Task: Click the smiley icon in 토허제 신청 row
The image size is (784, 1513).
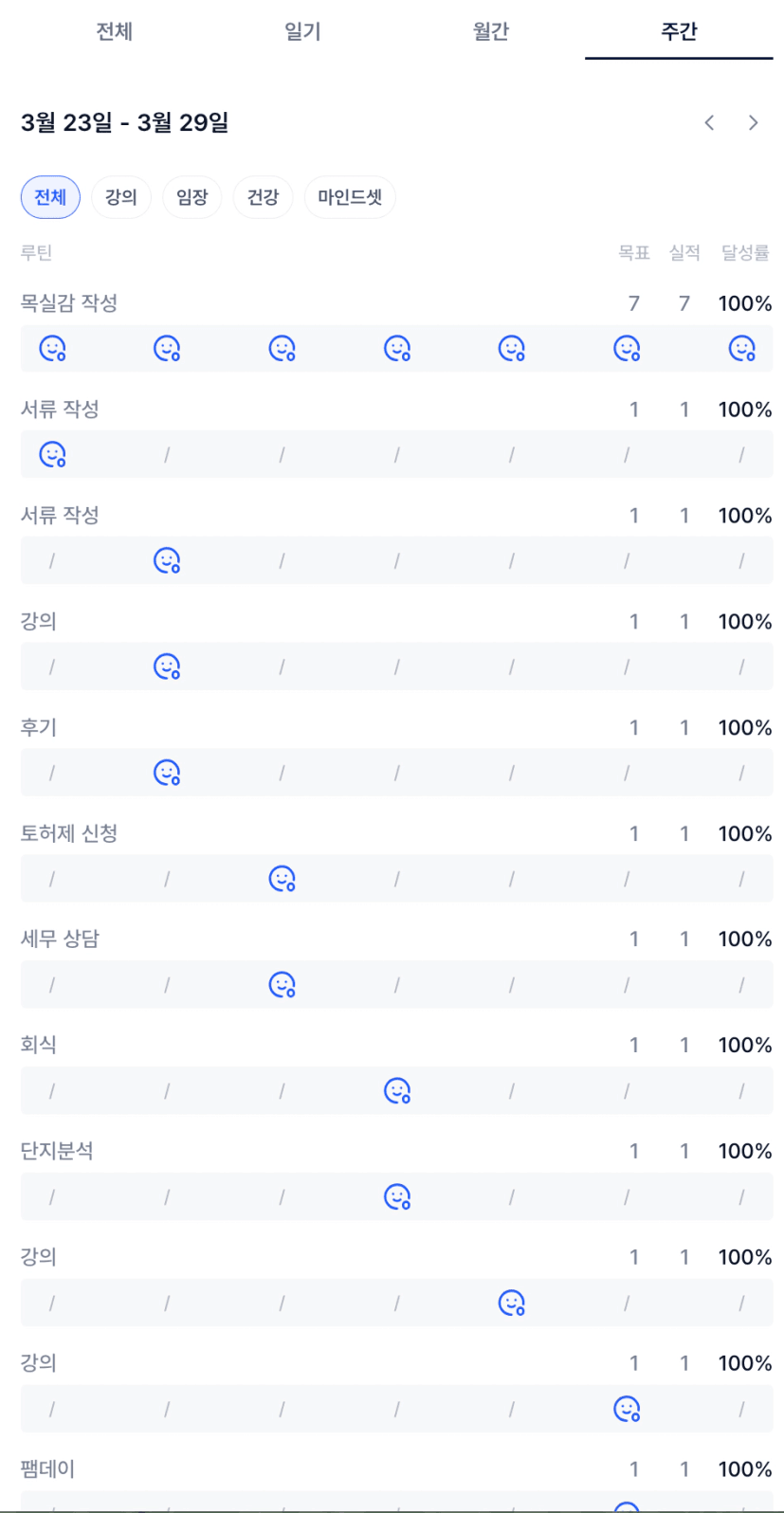Action: 282,879
